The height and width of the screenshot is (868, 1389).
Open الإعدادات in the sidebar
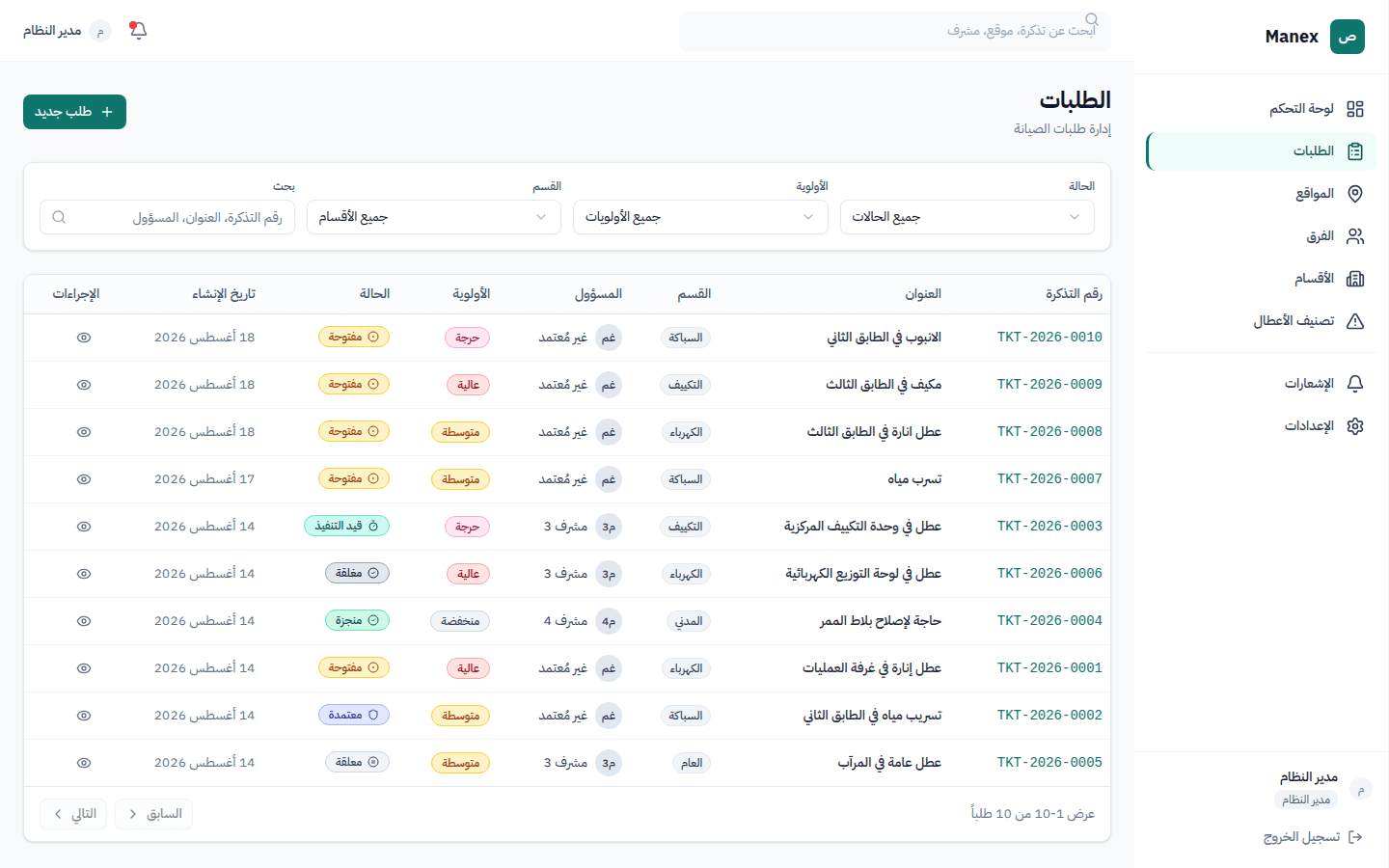pyautogui.click(x=1261, y=426)
